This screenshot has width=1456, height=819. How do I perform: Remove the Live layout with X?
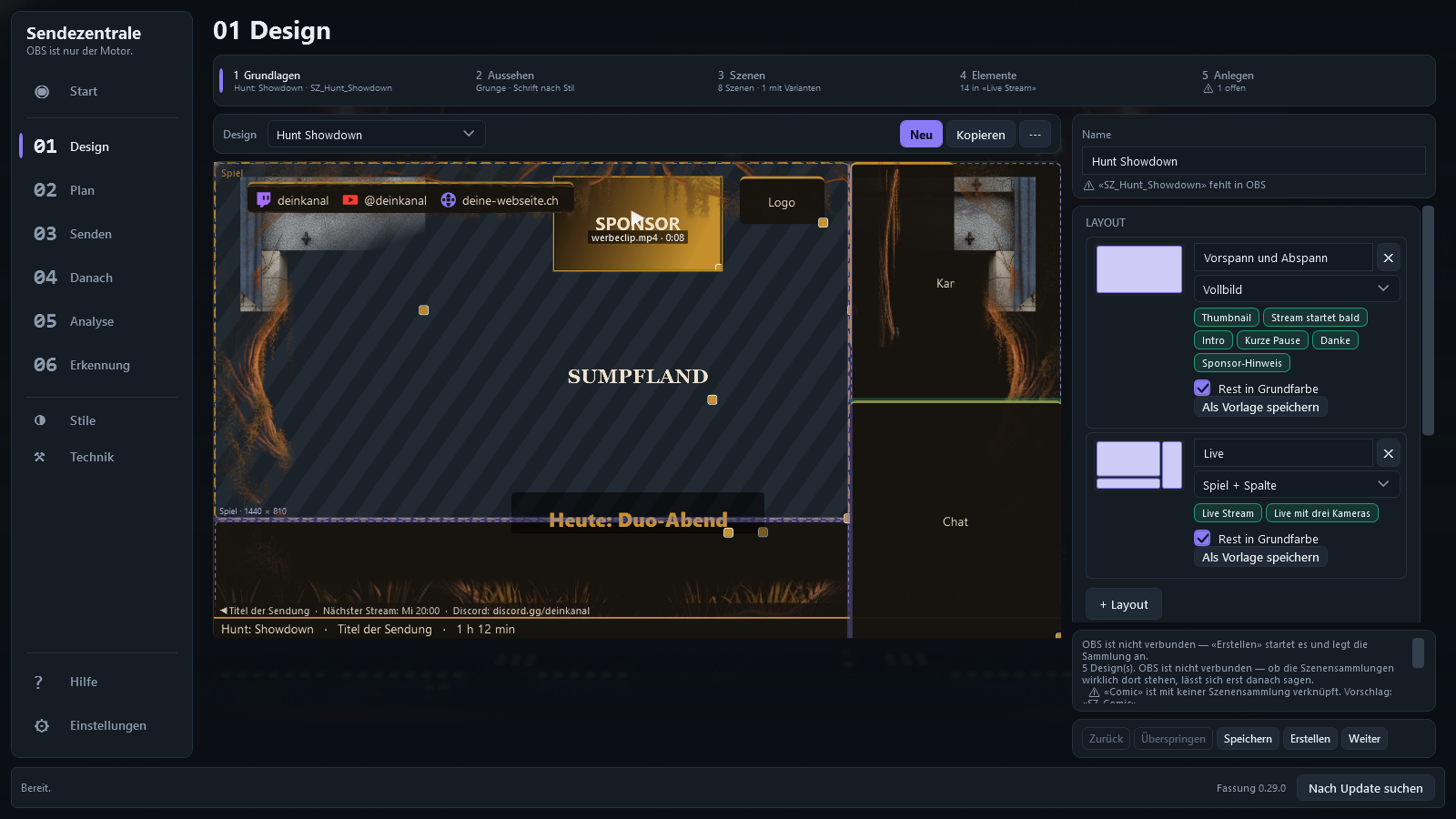pos(1389,453)
